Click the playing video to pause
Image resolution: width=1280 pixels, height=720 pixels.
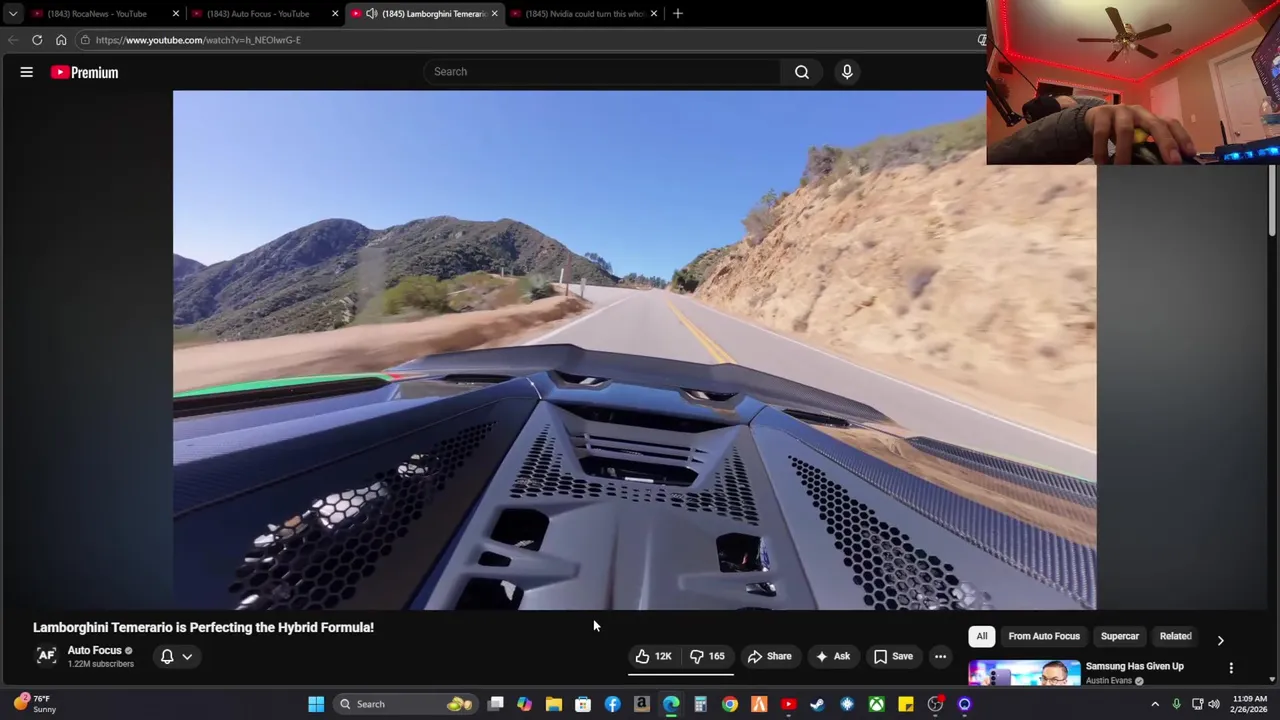(x=634, y=350)
